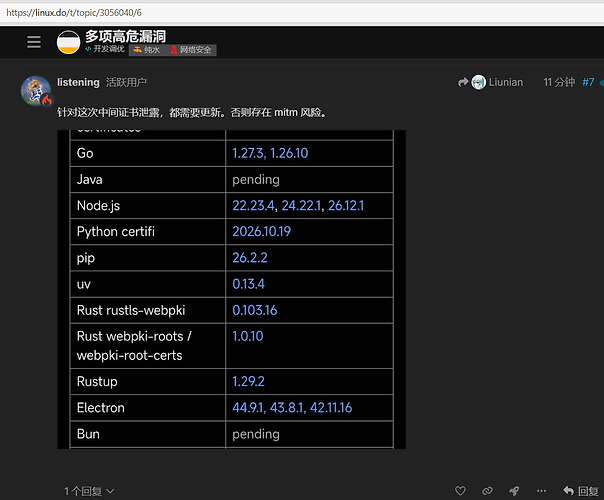Click the reply-to arrow icon

coord(463,82)
